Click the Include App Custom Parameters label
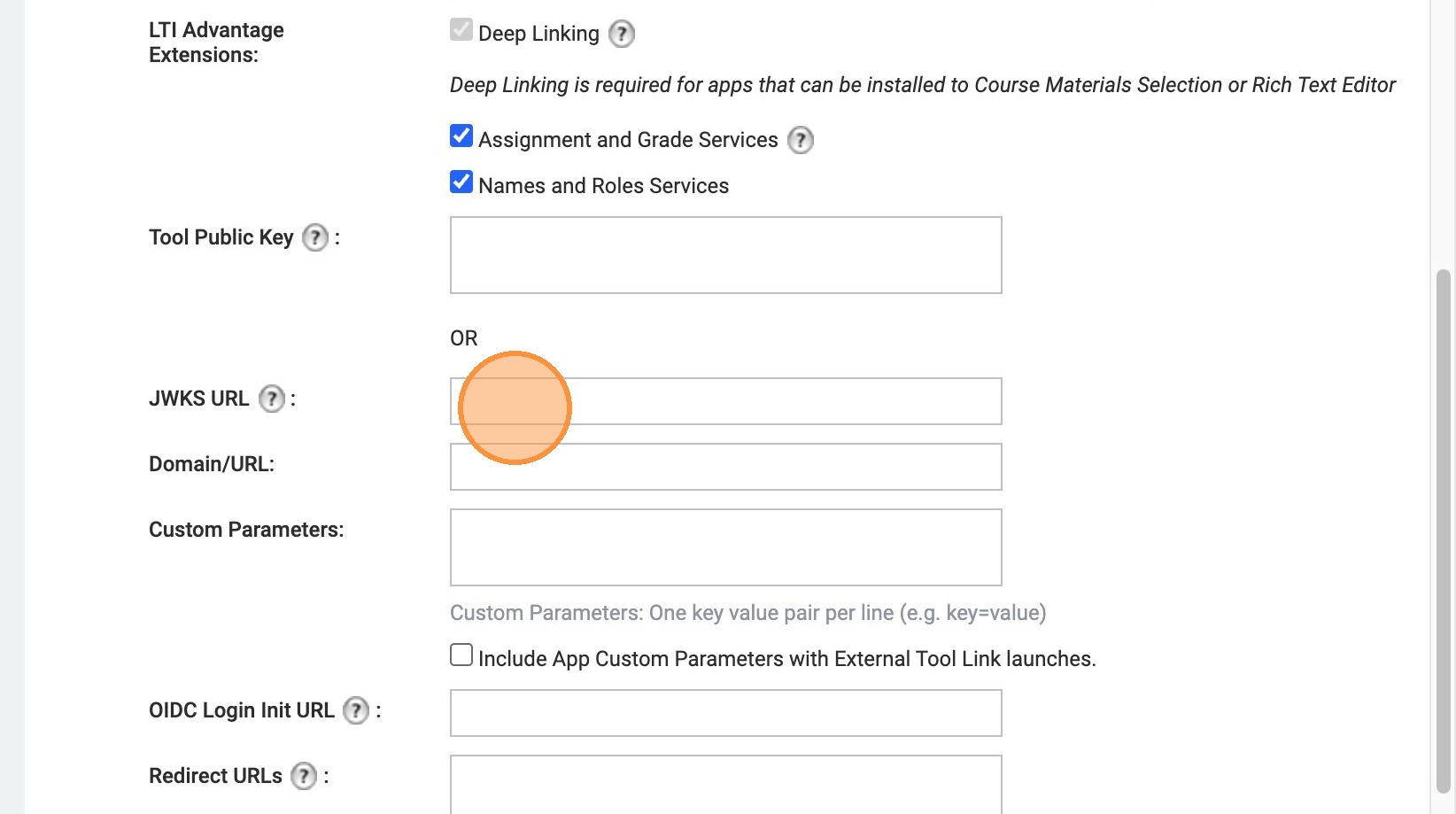The image size is (1456, 814). [x=786, y=659]
